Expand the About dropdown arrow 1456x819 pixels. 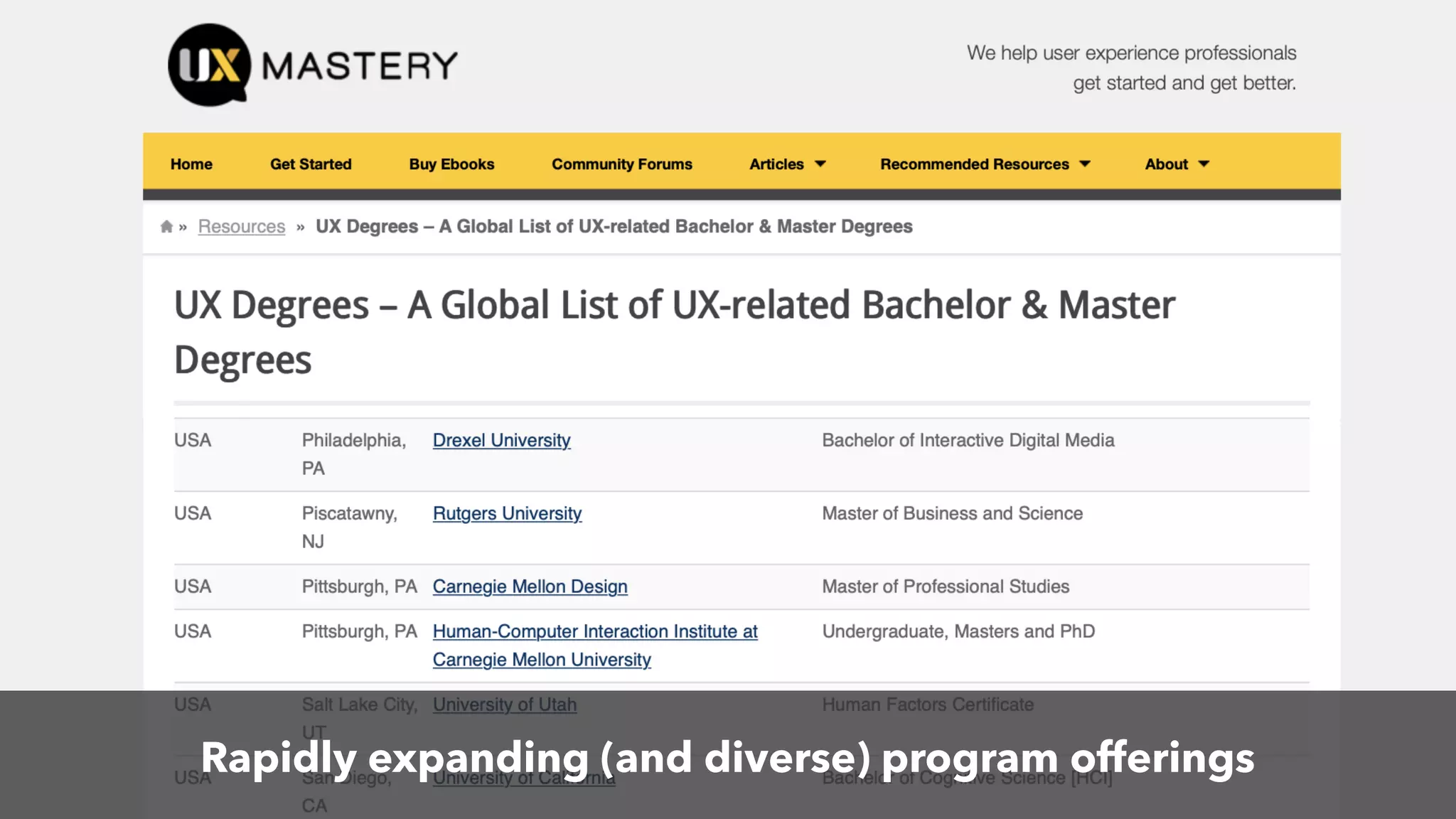[x=1204, y=164]
